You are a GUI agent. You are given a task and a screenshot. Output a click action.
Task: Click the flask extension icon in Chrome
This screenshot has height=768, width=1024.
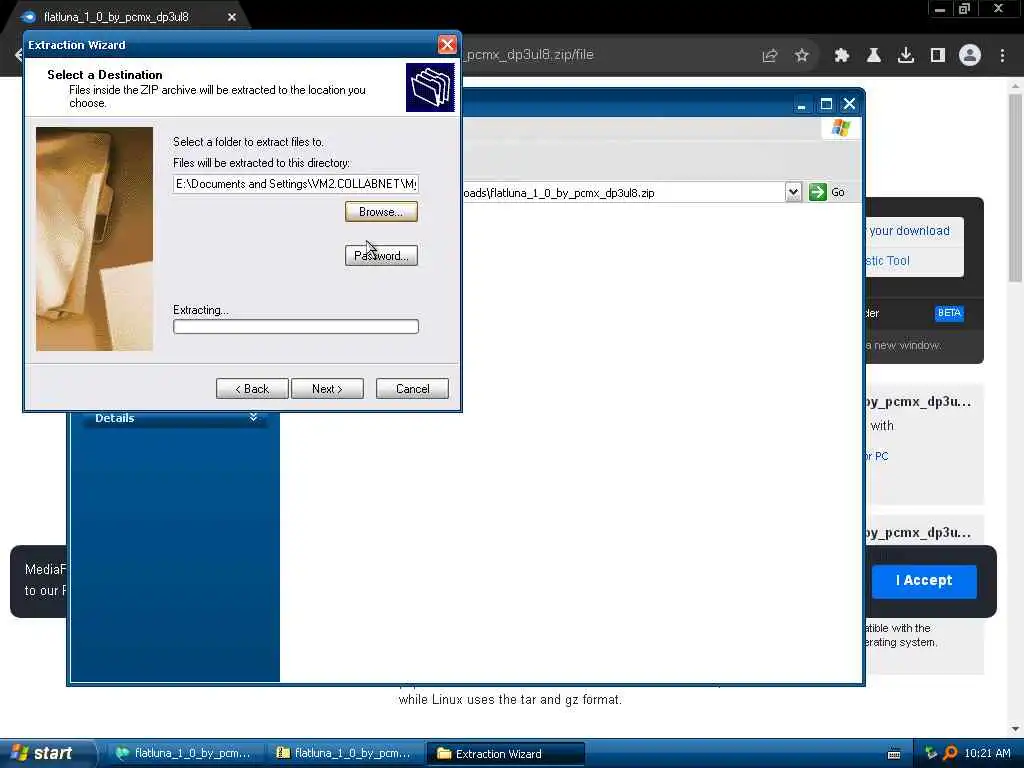click(874, 56)
